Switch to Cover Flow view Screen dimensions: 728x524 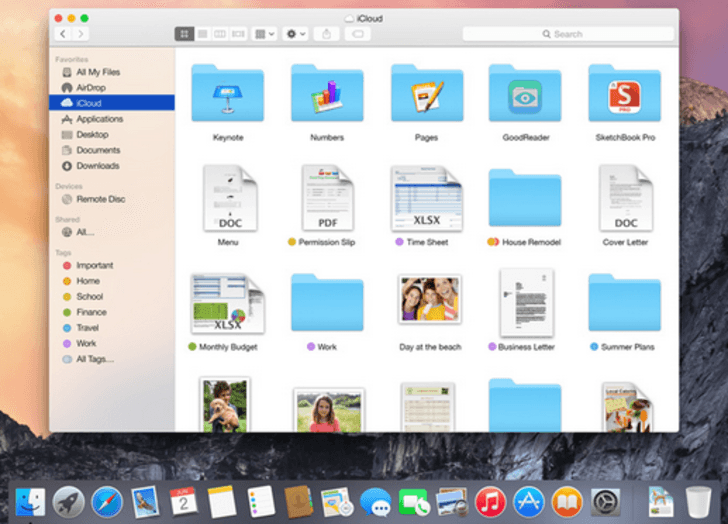[x=238, y=34]
